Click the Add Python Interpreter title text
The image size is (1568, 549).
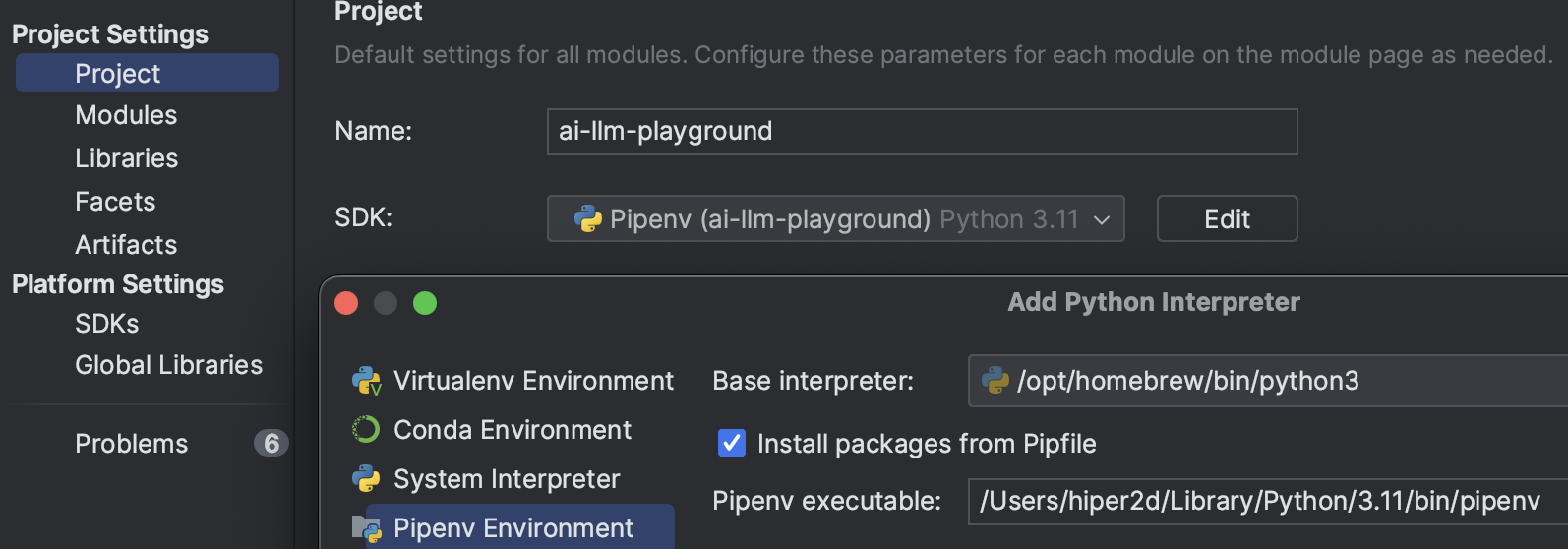click(x=1154, y=302)
